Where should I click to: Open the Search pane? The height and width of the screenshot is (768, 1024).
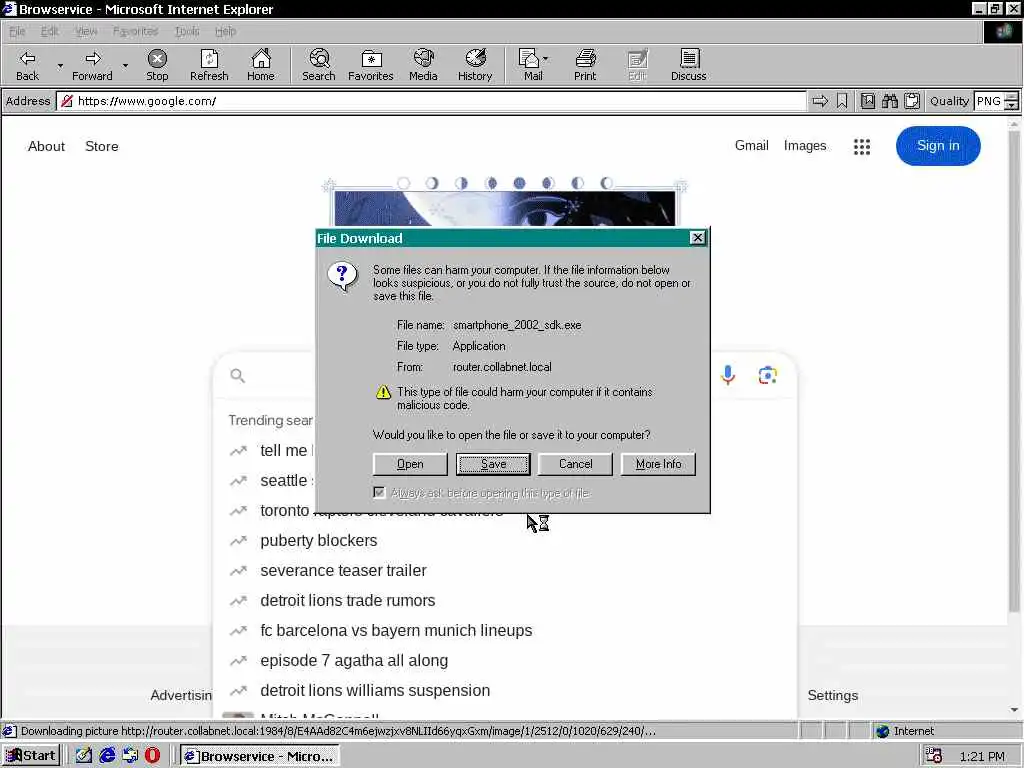[319, 65]
